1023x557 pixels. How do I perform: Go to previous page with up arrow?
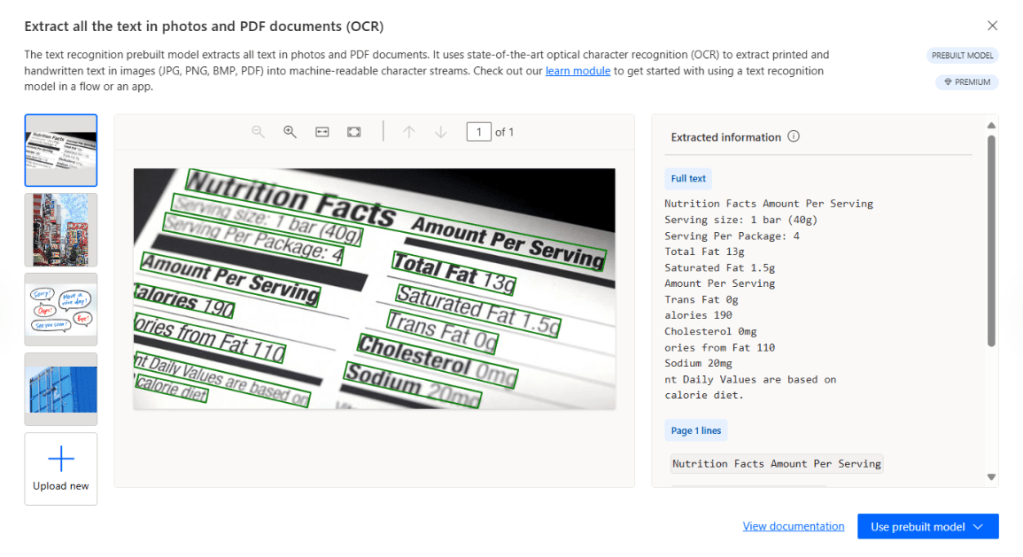point(408,132)
